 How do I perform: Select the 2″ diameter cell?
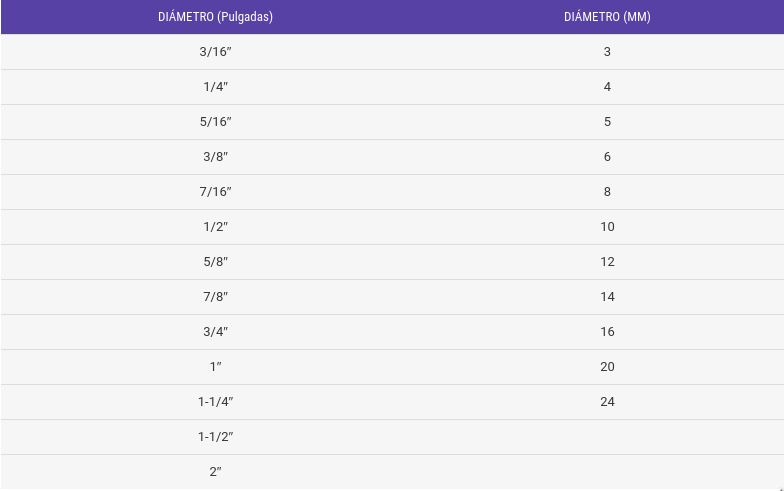(215, 472)
